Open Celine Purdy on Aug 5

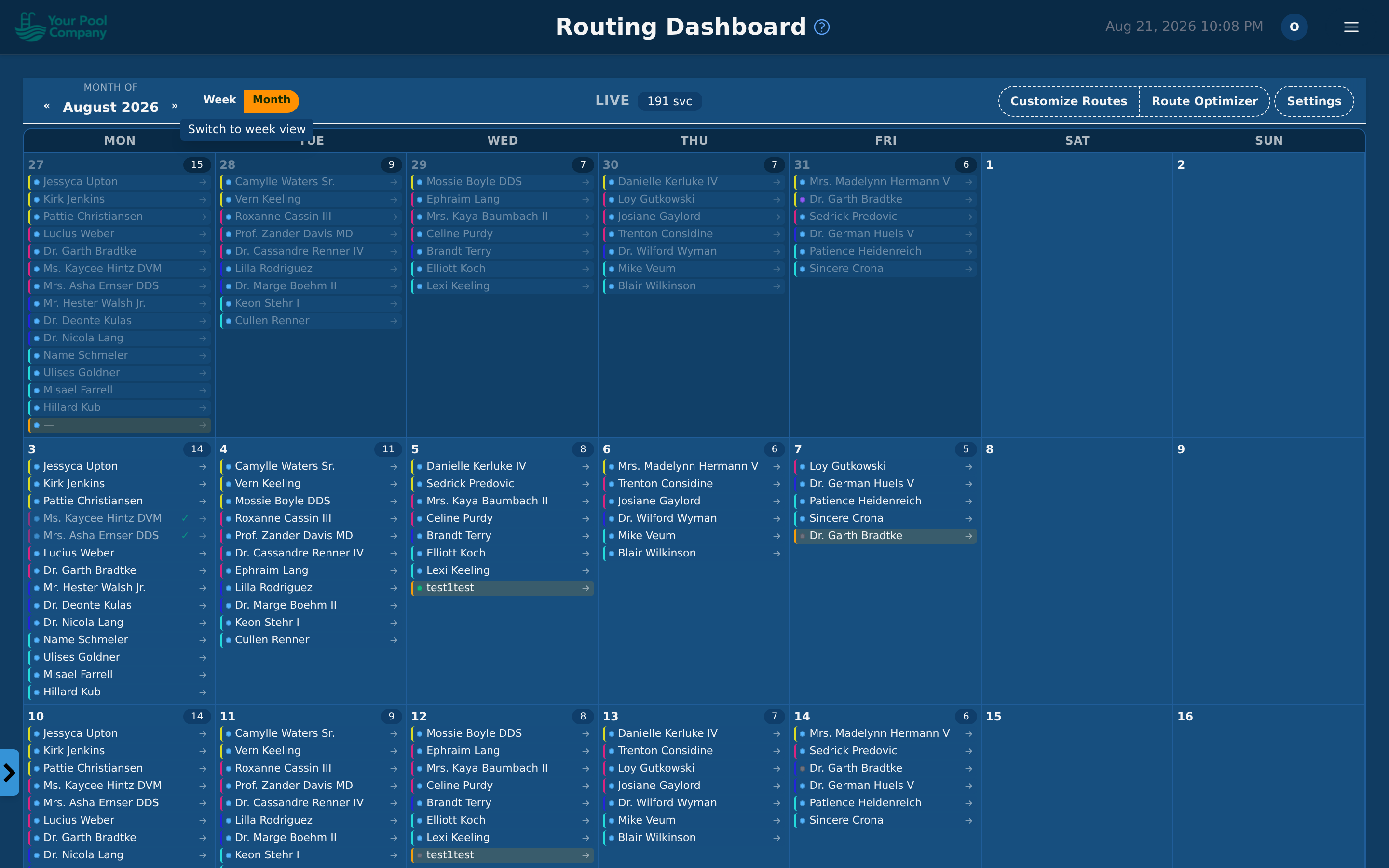click(x=502, y=518)
